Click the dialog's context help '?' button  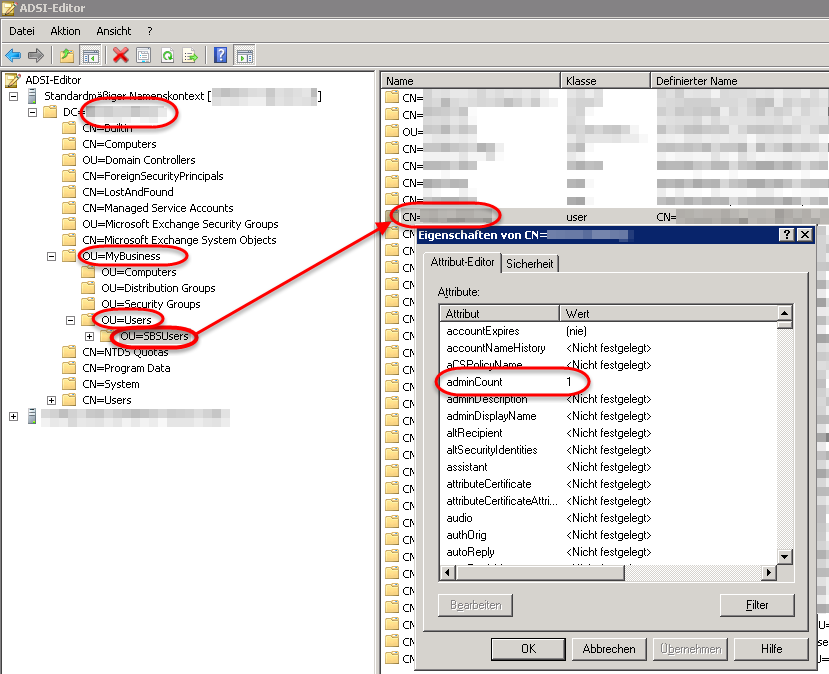787,234
